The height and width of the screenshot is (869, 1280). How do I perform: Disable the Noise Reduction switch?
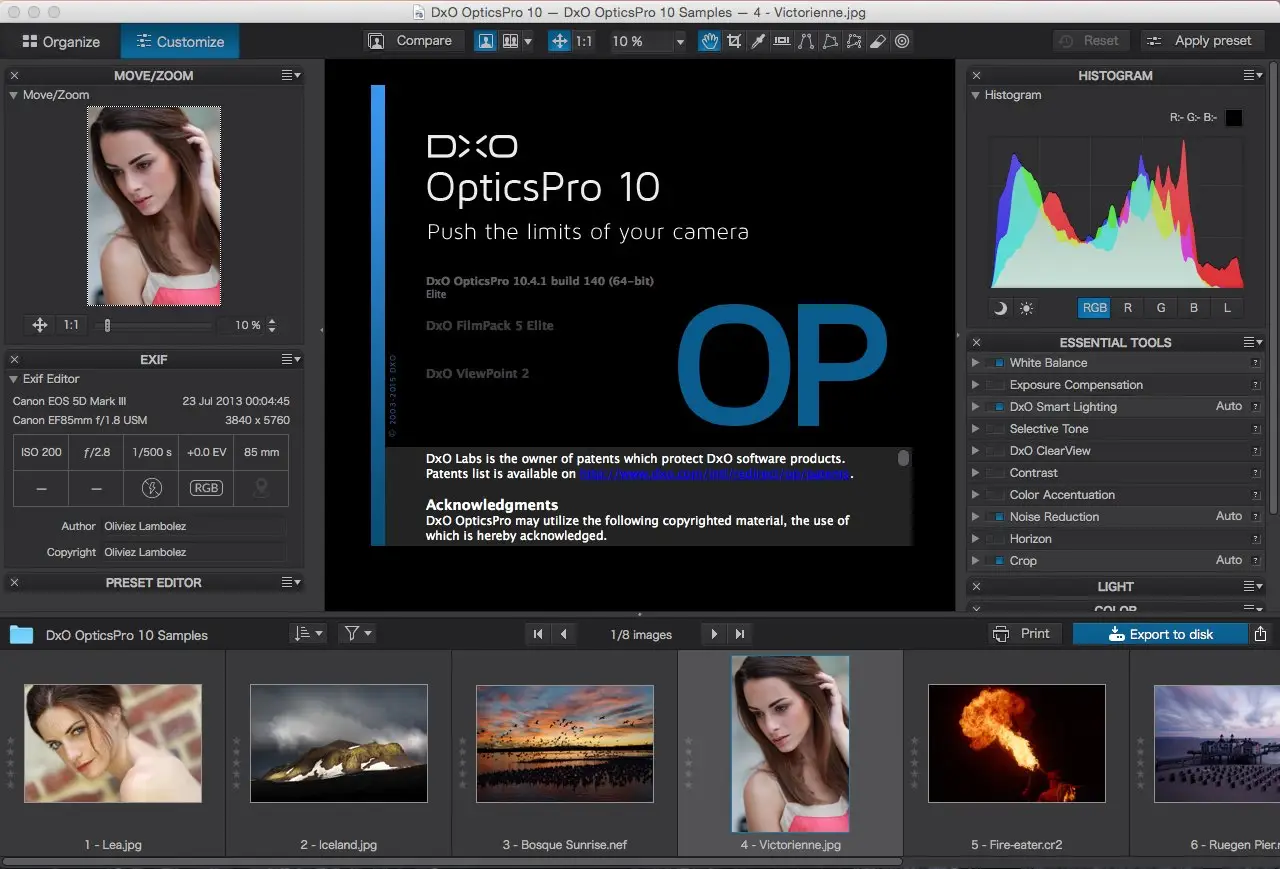[996, 517]
